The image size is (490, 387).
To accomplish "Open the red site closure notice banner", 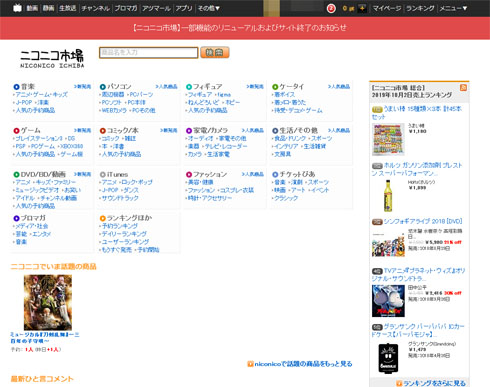I will [240, 28].
